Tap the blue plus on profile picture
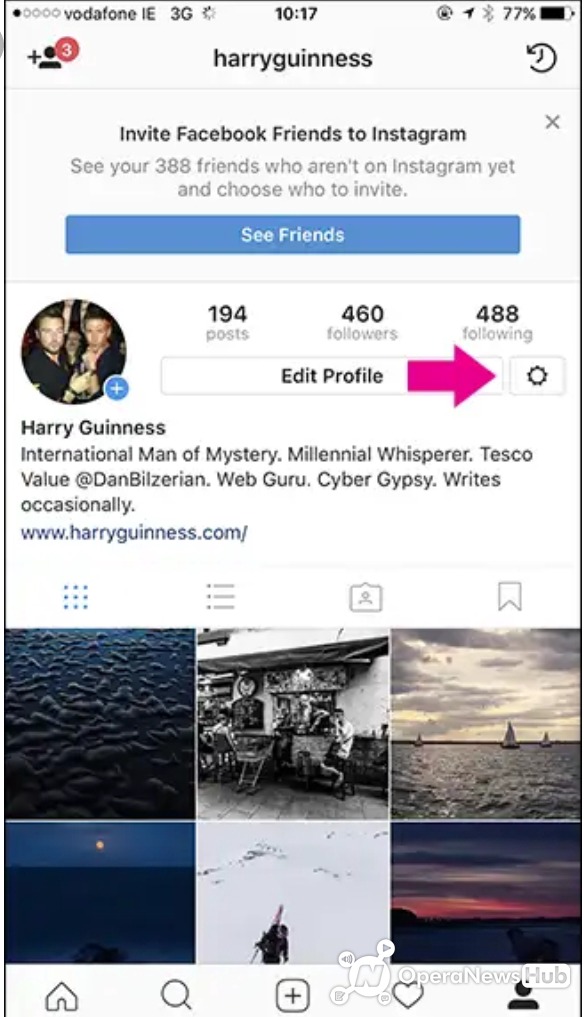585x1017 pixels. tap(117, 389)
